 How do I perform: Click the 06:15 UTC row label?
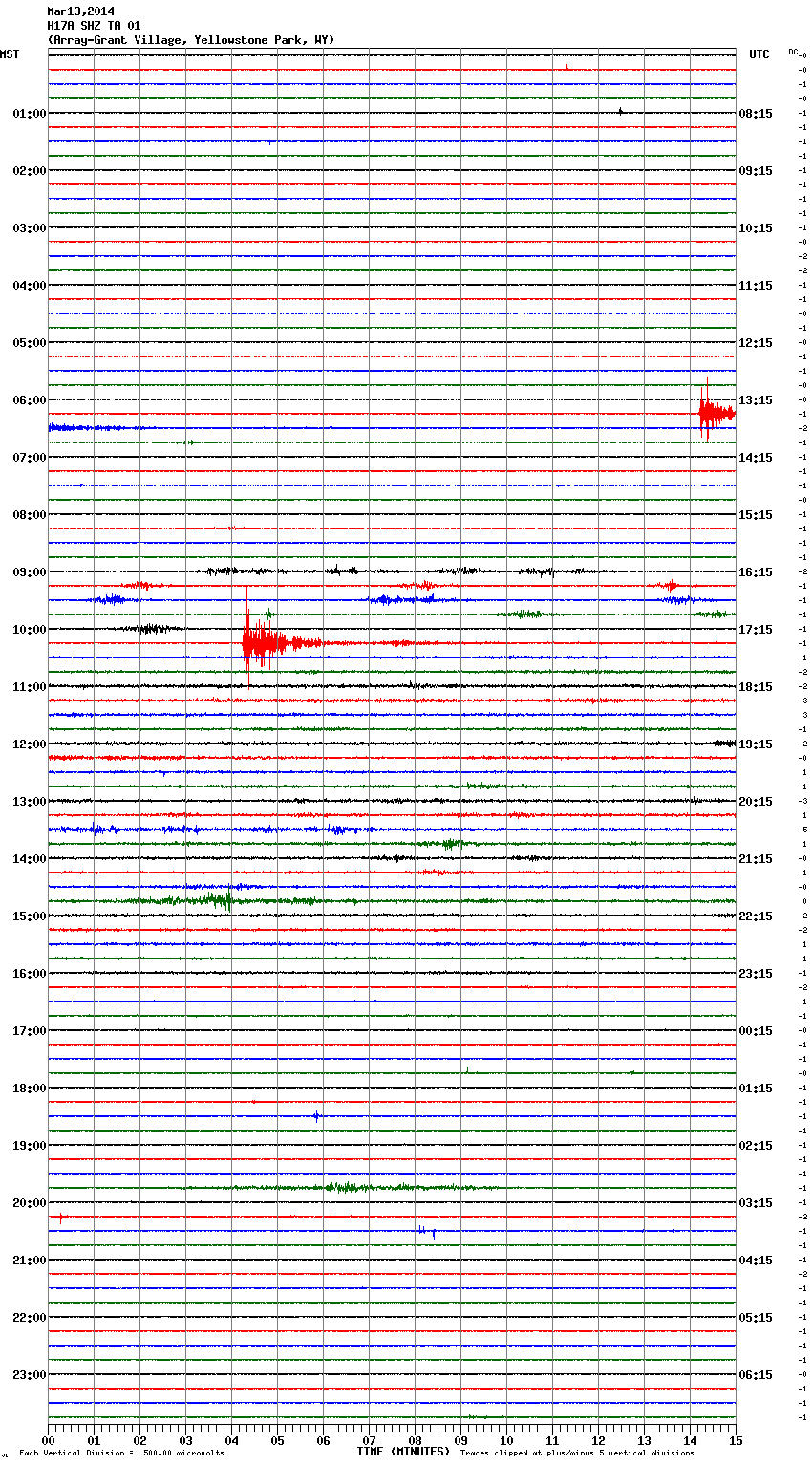click(x=756, y=1375)
